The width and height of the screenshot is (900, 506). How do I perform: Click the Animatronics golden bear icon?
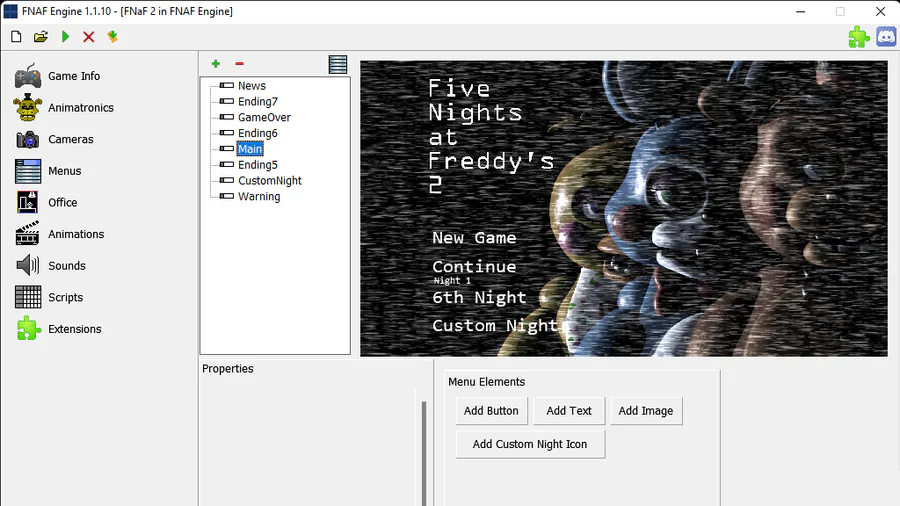click(x=28, y=108)
